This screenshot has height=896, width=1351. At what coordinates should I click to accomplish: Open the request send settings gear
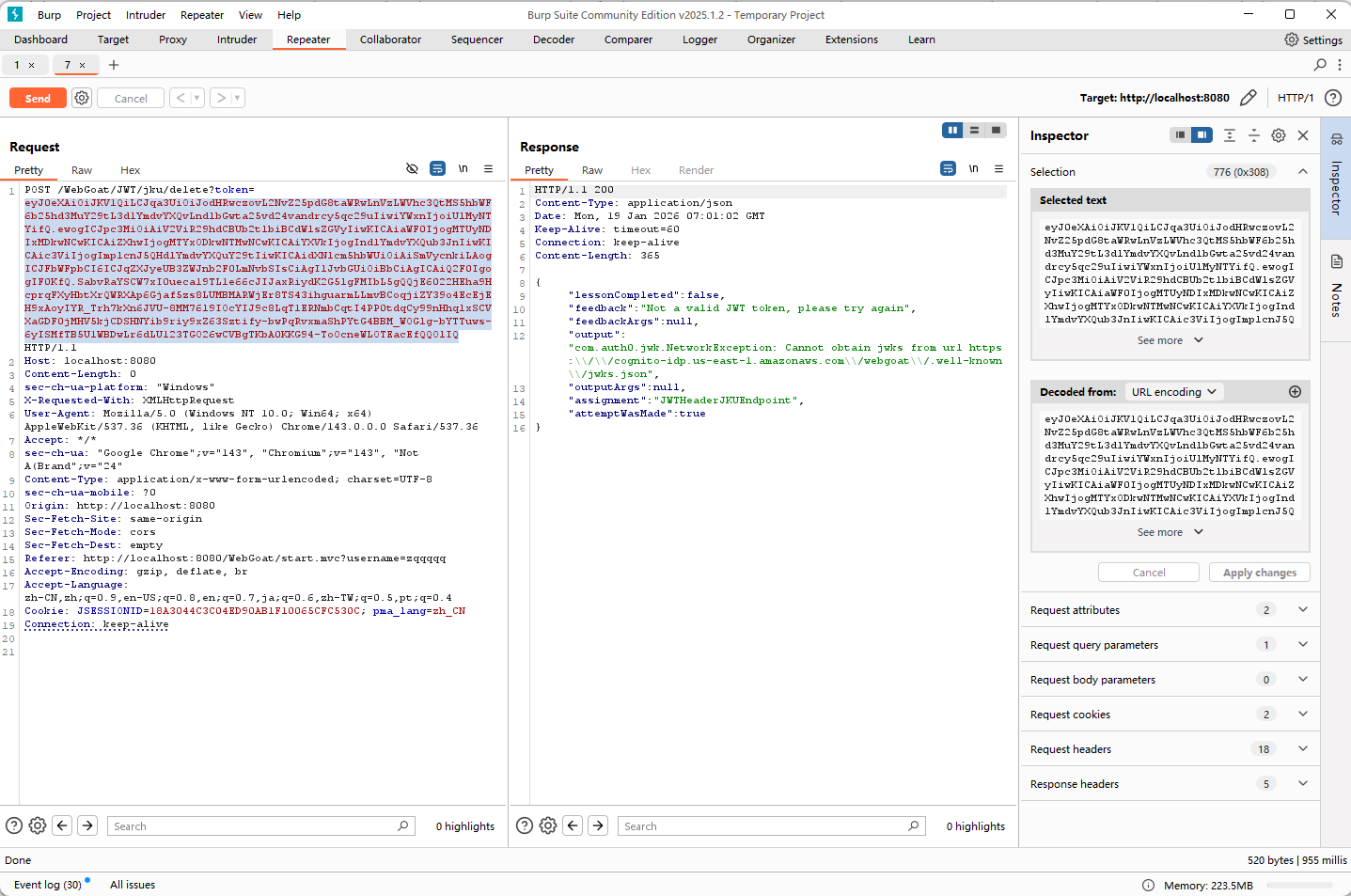[x=82, y=98]
